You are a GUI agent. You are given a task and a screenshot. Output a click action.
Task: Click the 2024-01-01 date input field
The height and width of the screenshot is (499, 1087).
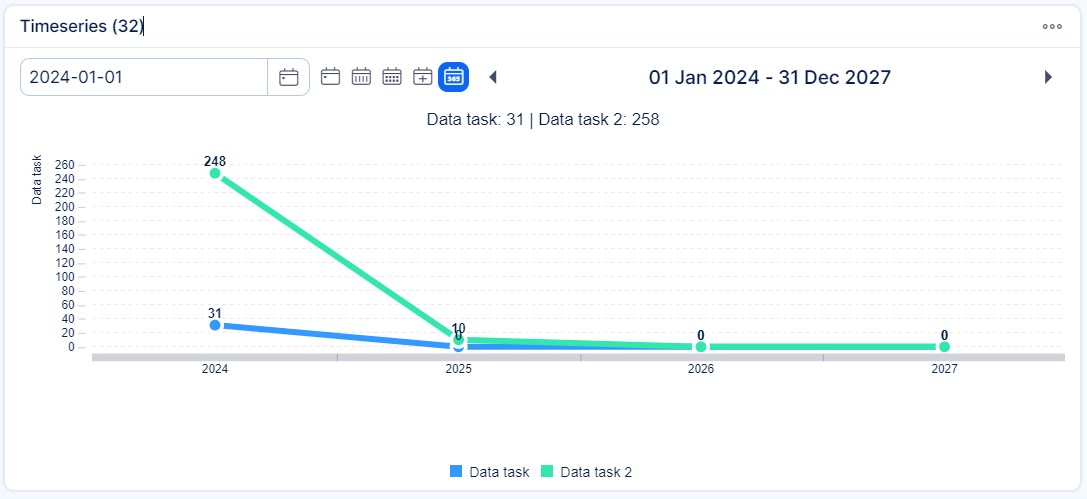(144, 77)
